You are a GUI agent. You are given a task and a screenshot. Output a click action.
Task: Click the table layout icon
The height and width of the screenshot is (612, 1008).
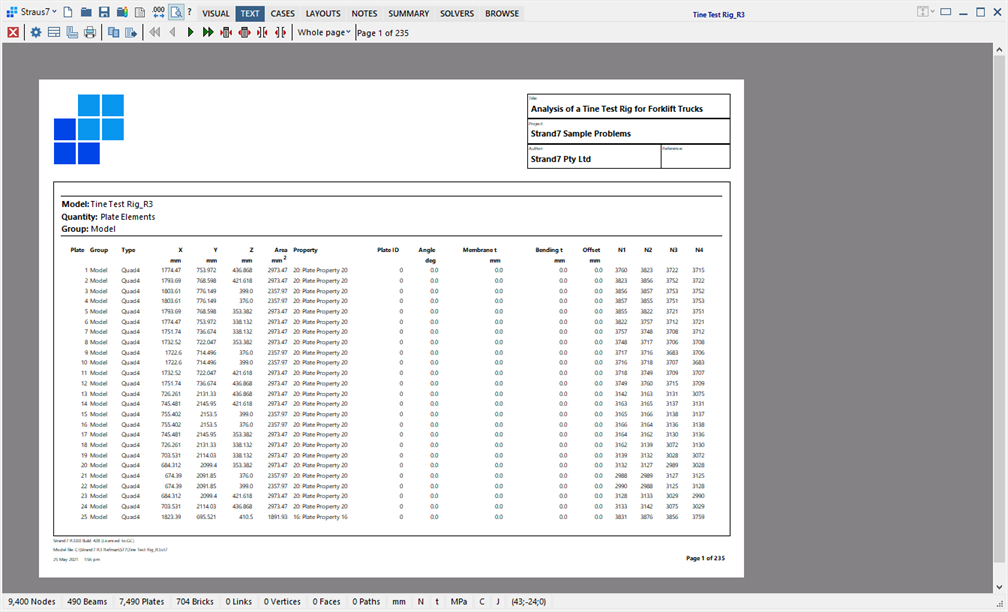54,32
